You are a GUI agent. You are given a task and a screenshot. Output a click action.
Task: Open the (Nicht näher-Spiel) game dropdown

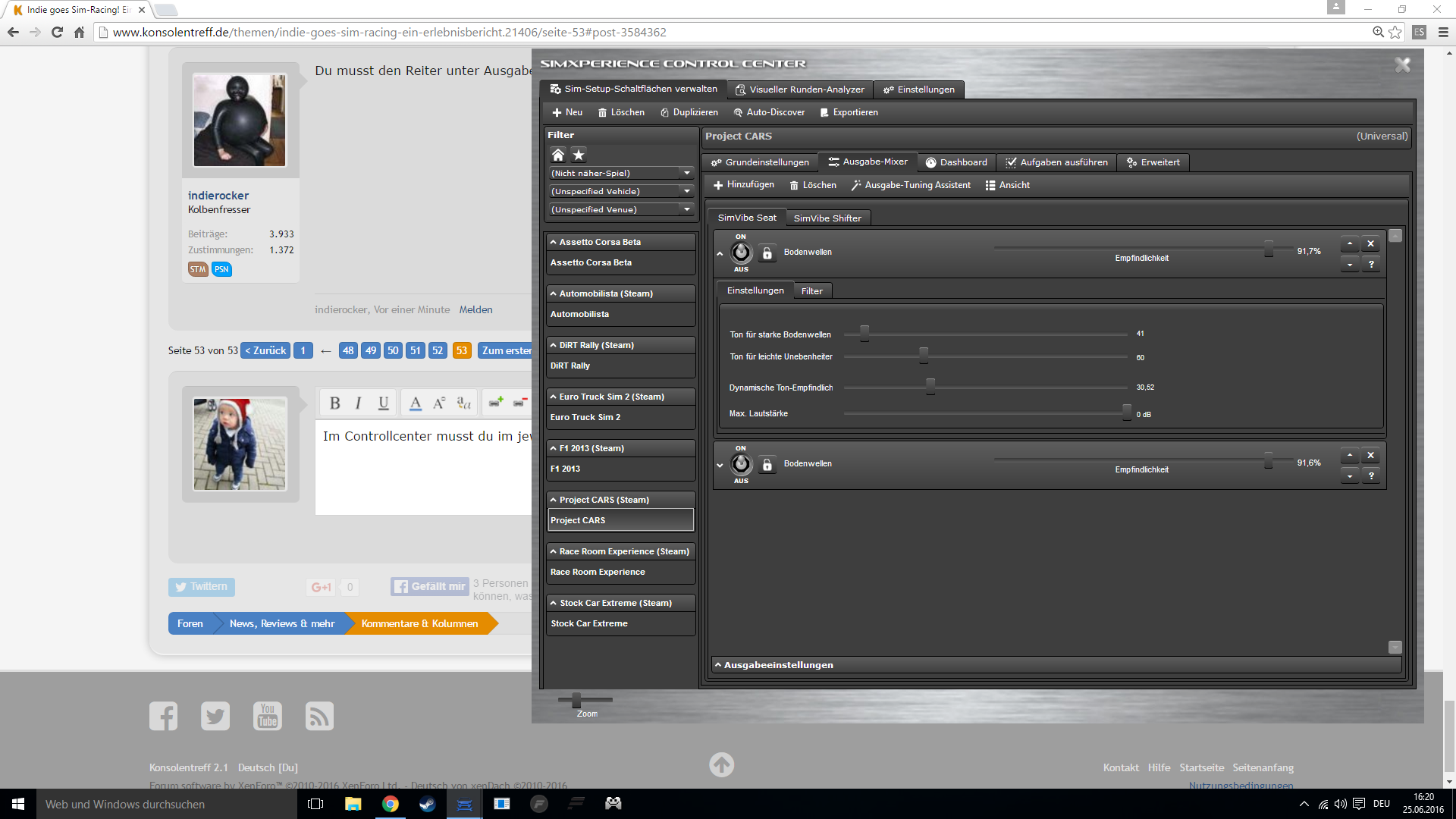pos(621,173)
